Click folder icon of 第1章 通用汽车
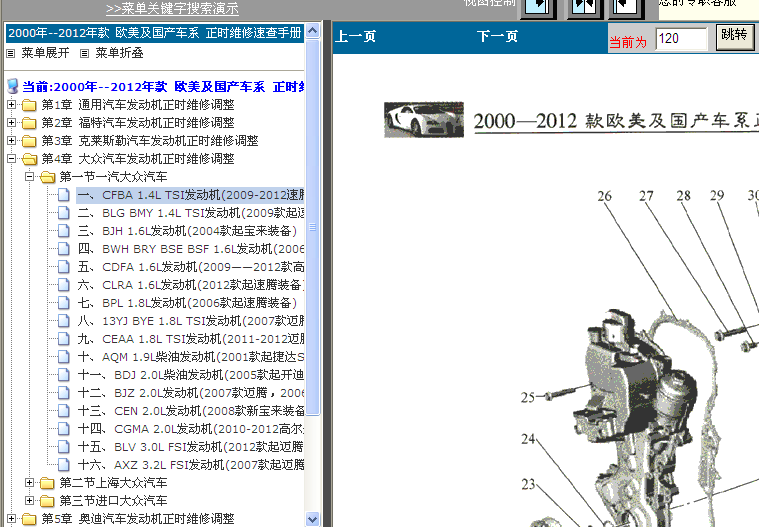Screen dimensions: 759x527 (x=29, y=105)
